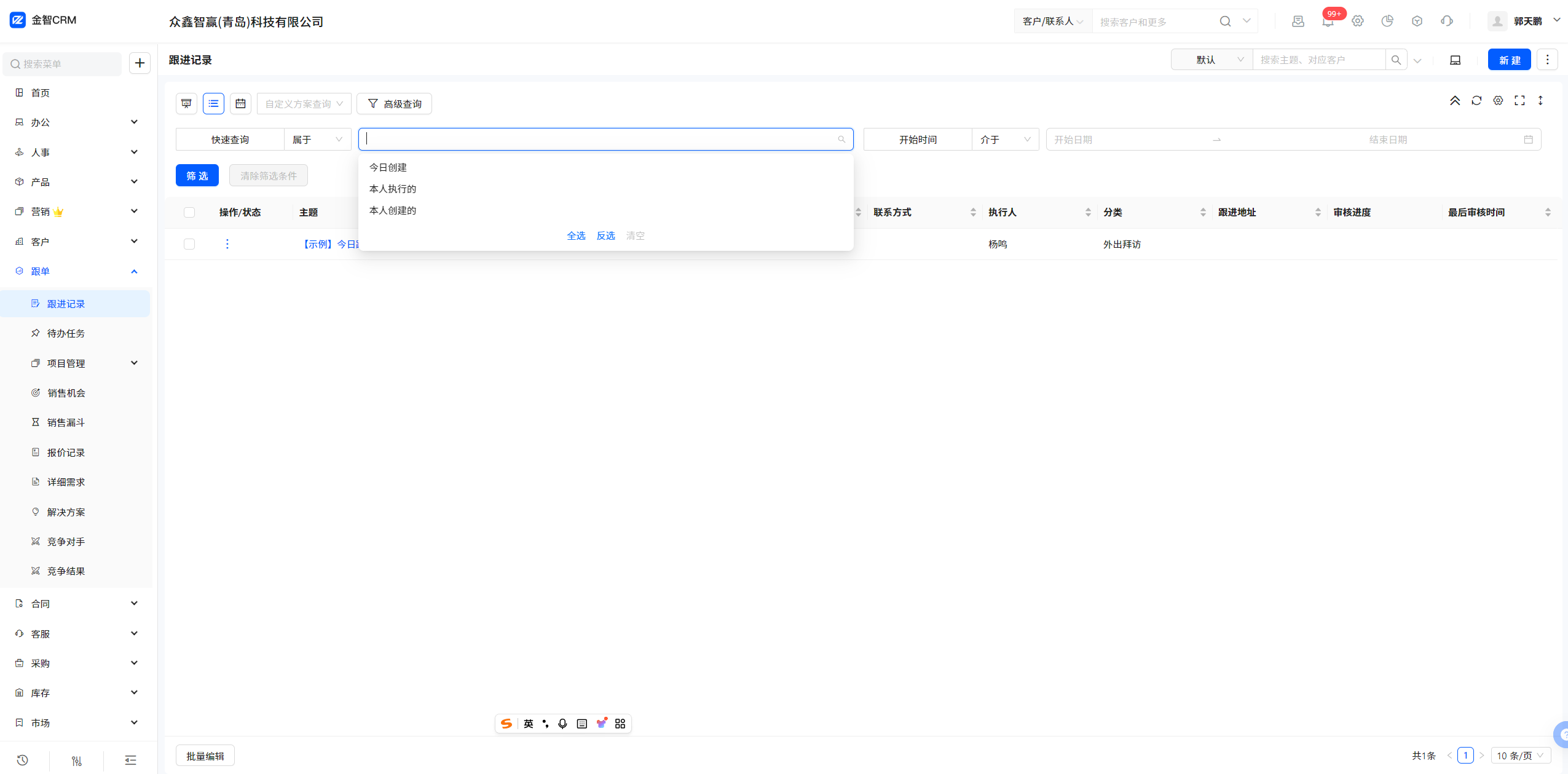This screenshot has width=1568, height=774.
Task: Switch to calendar view icon
Action: 240,104
